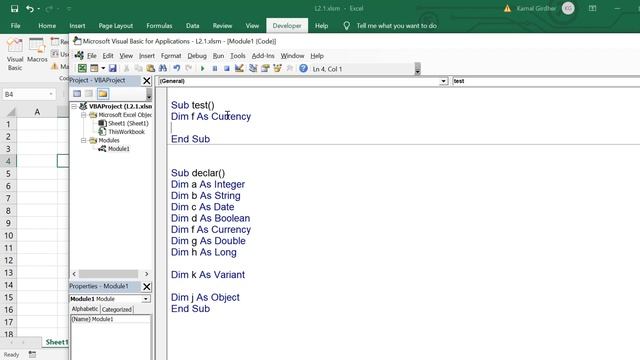Open the Excel Name Box dropdown arrow
This screenshot has height=360, width=640.
pyautogui.click(x=51, y=94)
